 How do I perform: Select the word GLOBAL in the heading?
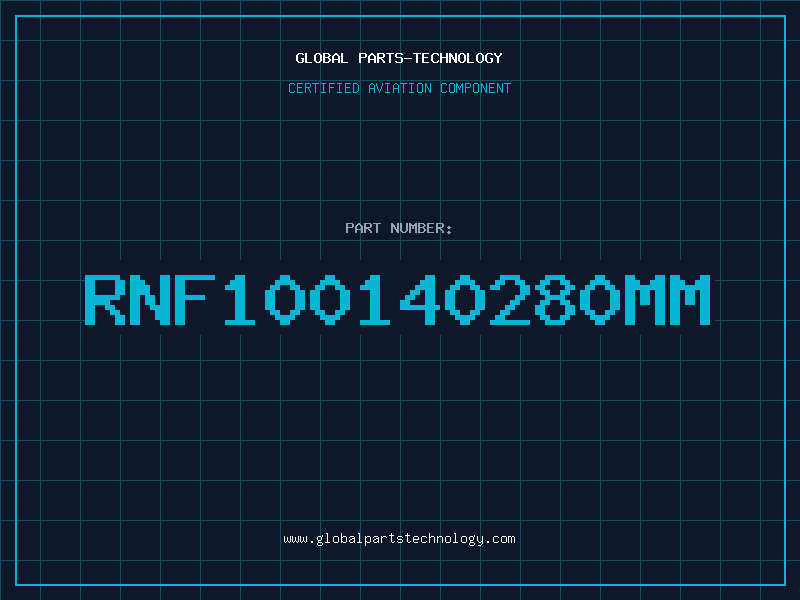click(x=319, y=58)
